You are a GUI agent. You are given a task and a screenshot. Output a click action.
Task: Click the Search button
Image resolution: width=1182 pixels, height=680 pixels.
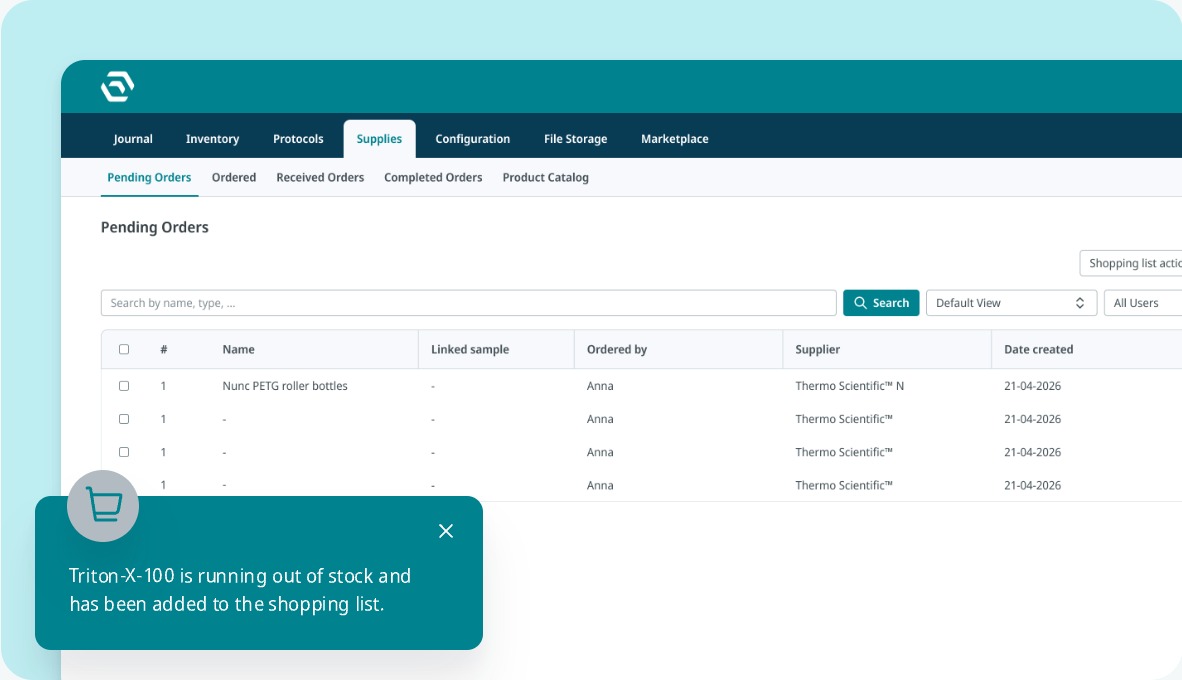point(881,303)
